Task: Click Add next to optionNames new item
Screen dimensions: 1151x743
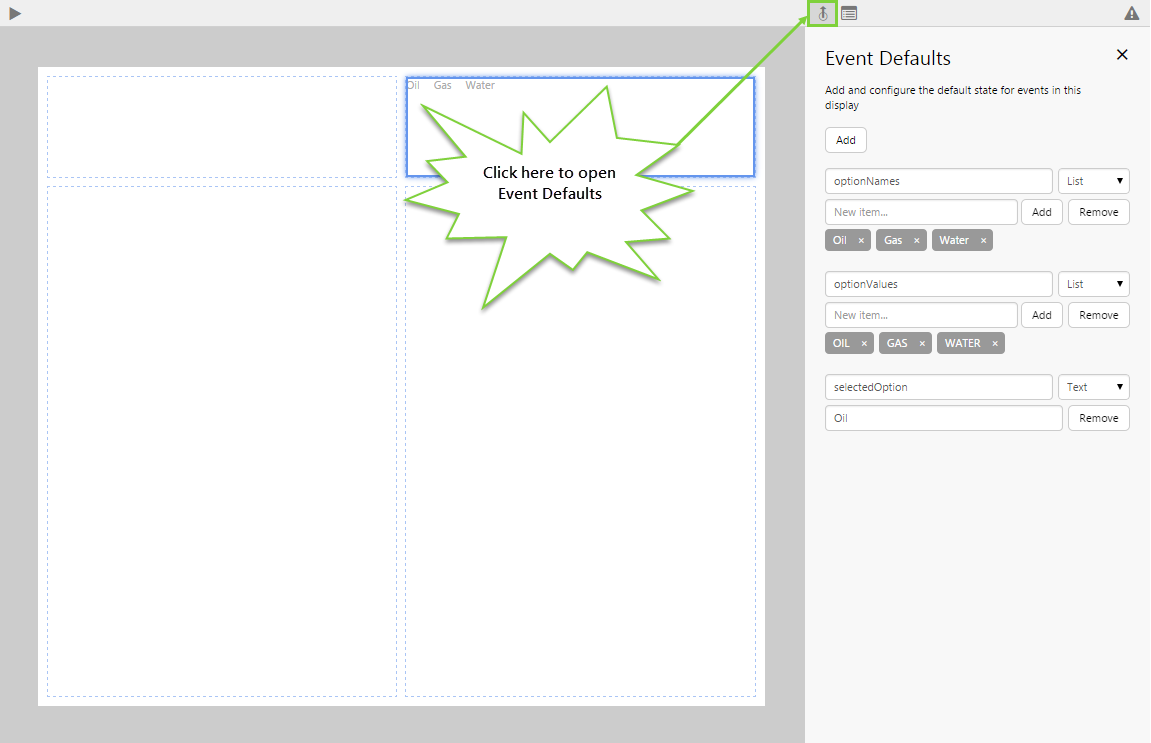Action: (x=1041, y=212)
